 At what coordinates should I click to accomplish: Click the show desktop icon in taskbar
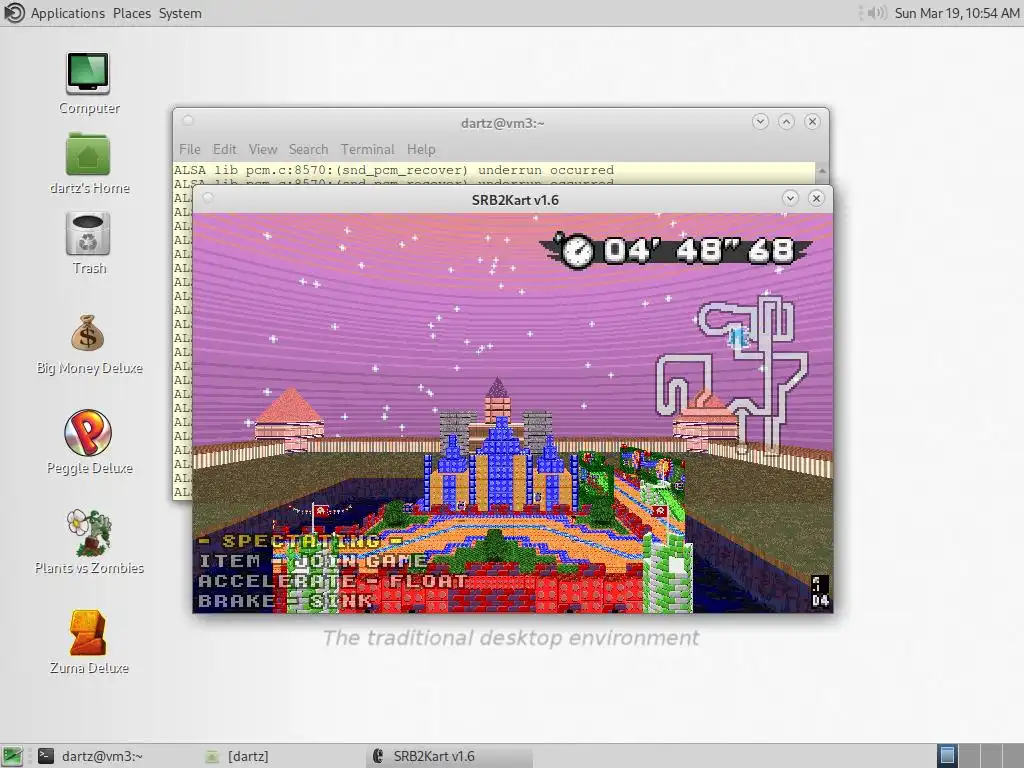click(12, 756)
